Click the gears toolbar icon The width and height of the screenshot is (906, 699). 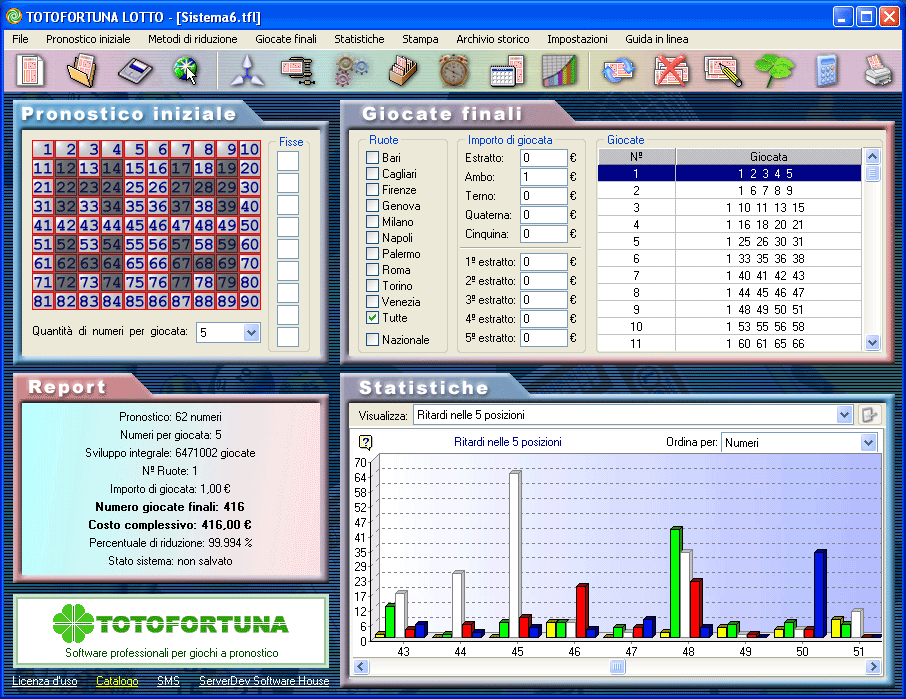(x=350, y=71)
